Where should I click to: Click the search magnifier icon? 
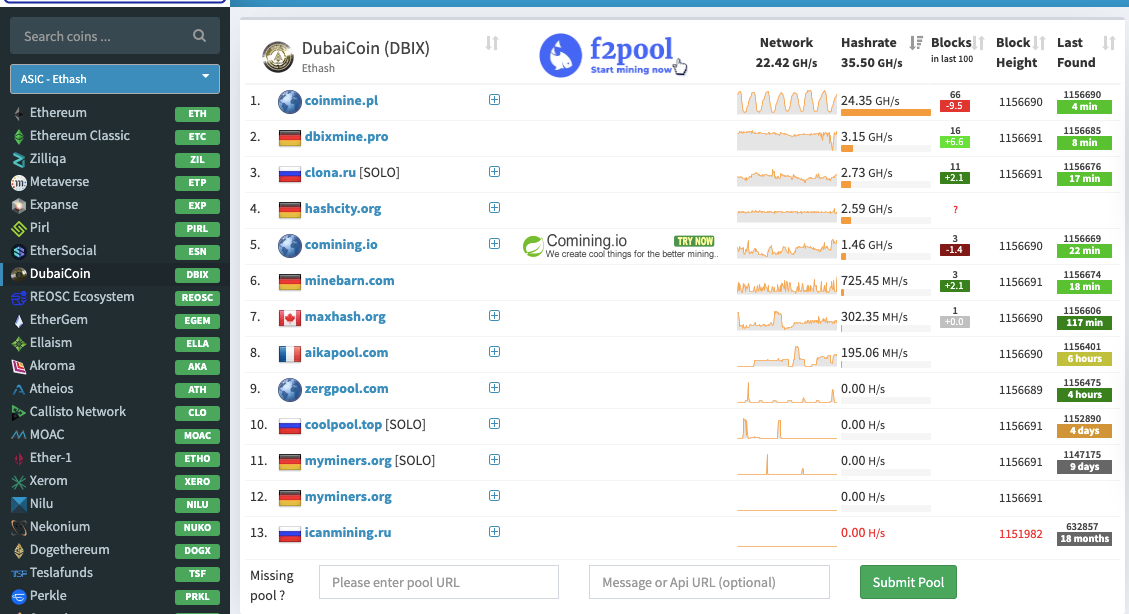click(x=199, y=36)
